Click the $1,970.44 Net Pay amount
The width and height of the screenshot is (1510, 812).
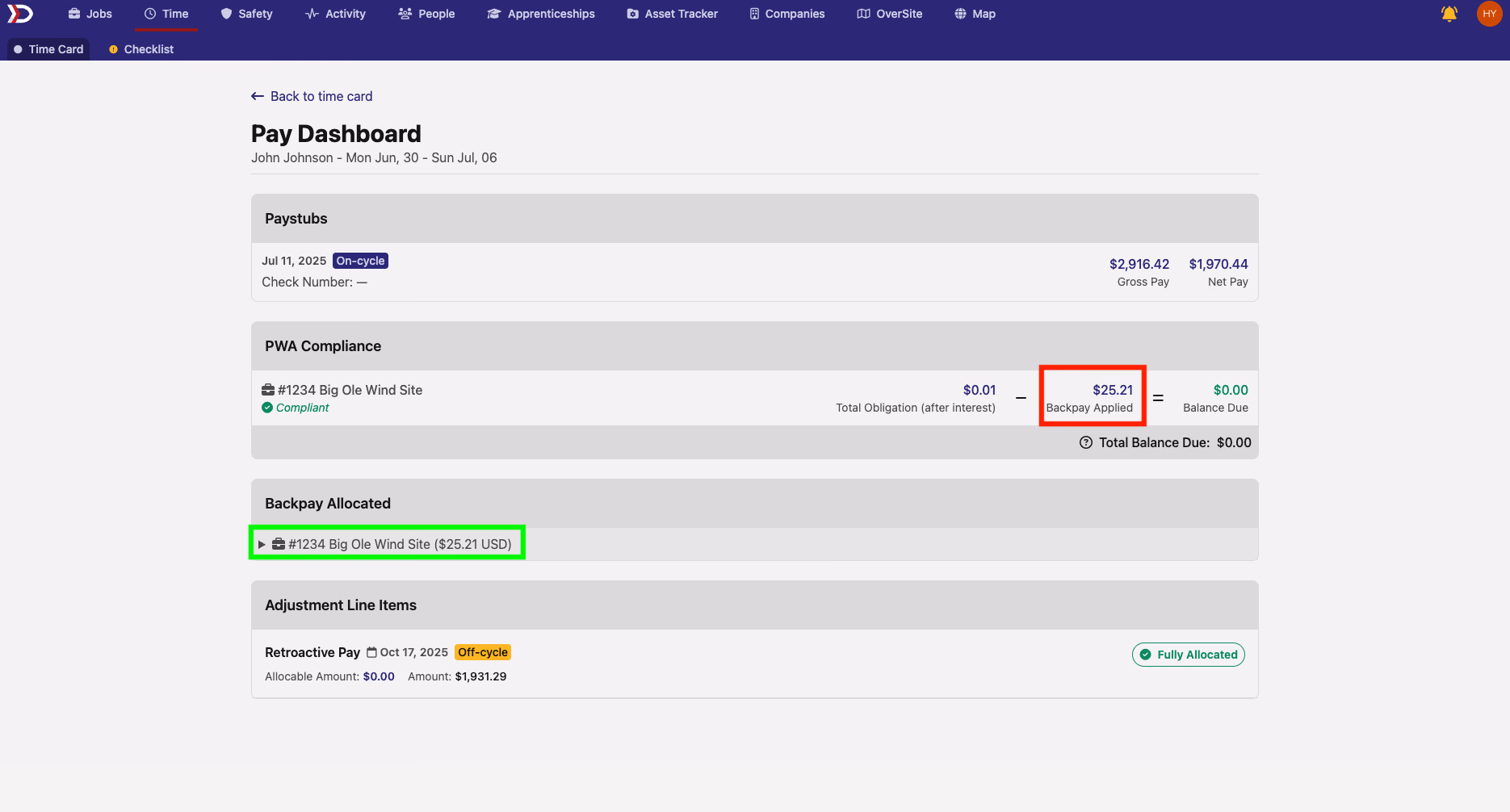pyautogui.click(x=1218, y=264)
